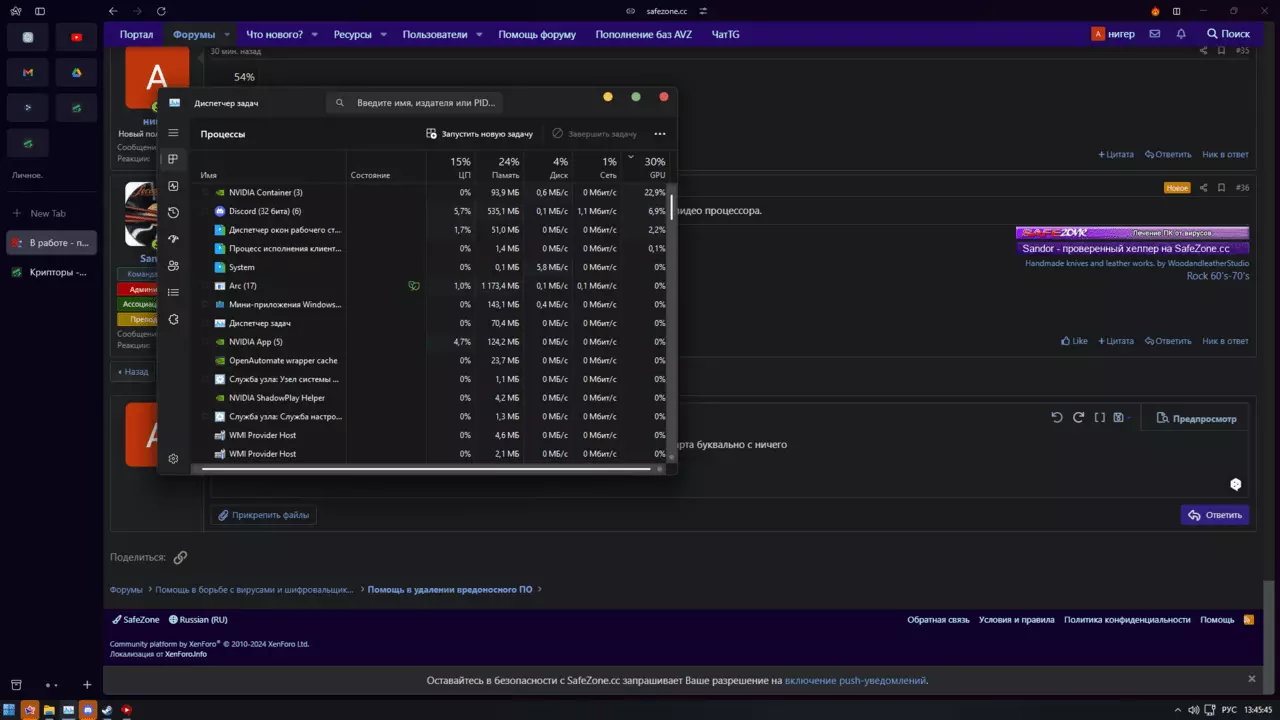Open the Users page in Task Manager sidebar
Image resolution: width=1280 pixels, height=720 pixels.
[173, 266]
